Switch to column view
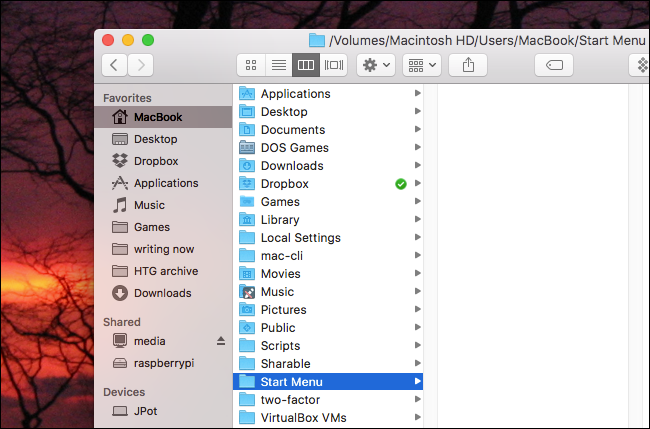This screenshot has height=429, width=650. point(306,65)
